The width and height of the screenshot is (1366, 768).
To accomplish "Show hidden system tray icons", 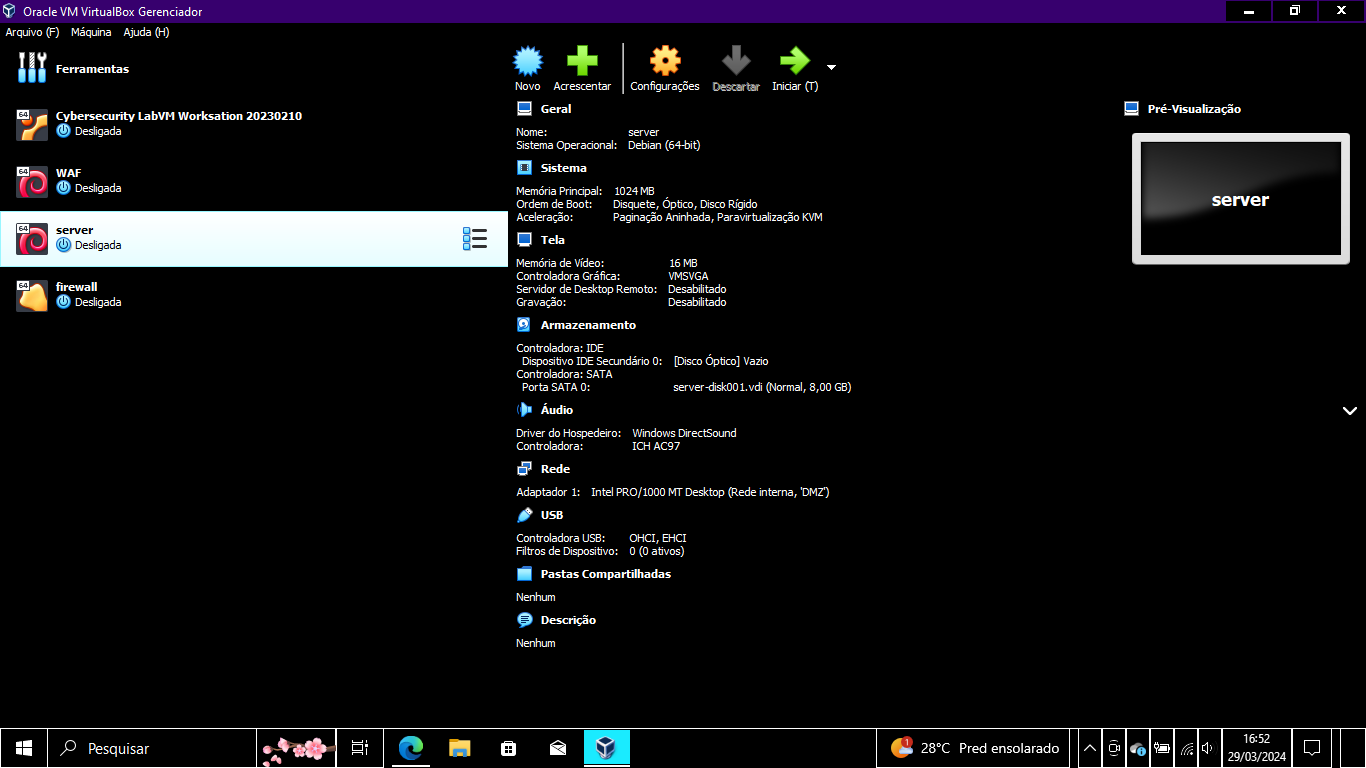I will tap(1090, 748).
